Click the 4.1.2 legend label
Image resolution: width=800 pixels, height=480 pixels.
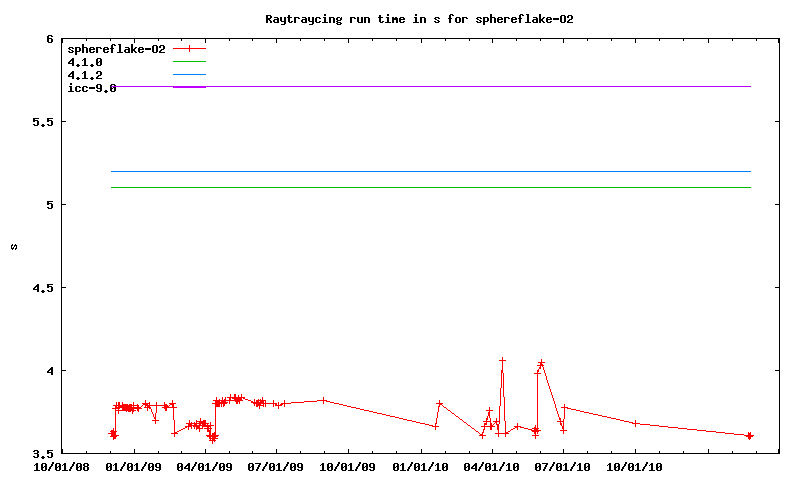point(84,75)
